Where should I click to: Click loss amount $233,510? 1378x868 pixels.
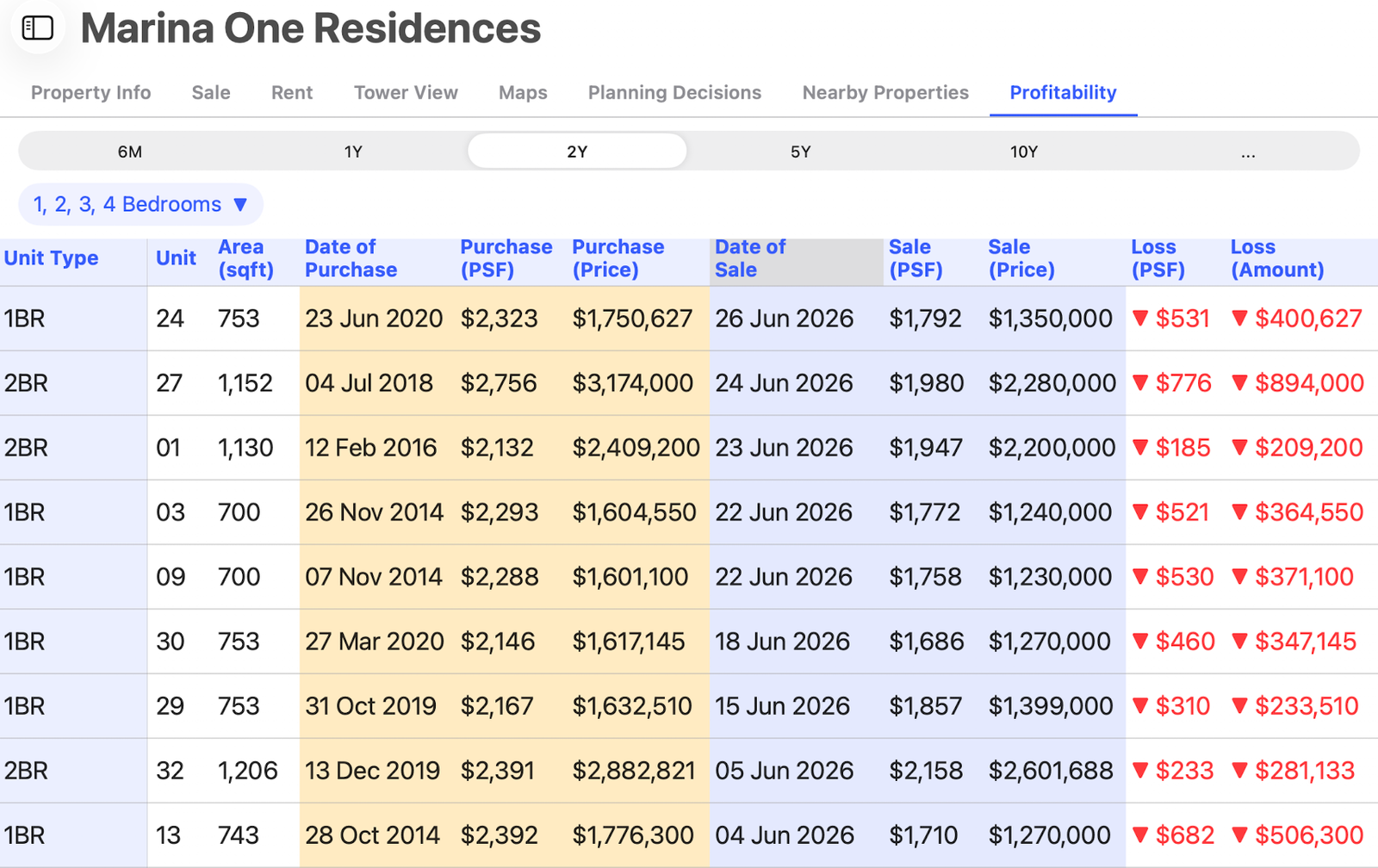(1295, 706)
